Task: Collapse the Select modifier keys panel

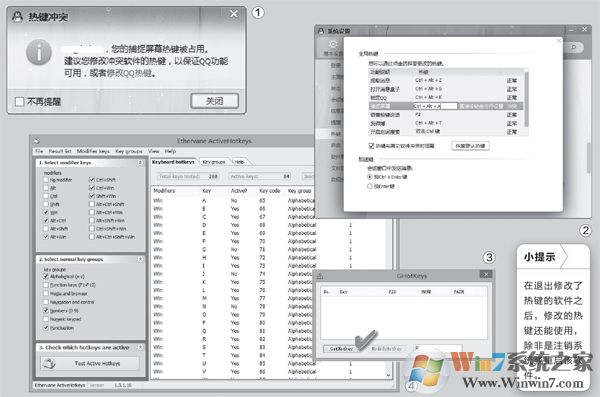Action: point(140,163)
